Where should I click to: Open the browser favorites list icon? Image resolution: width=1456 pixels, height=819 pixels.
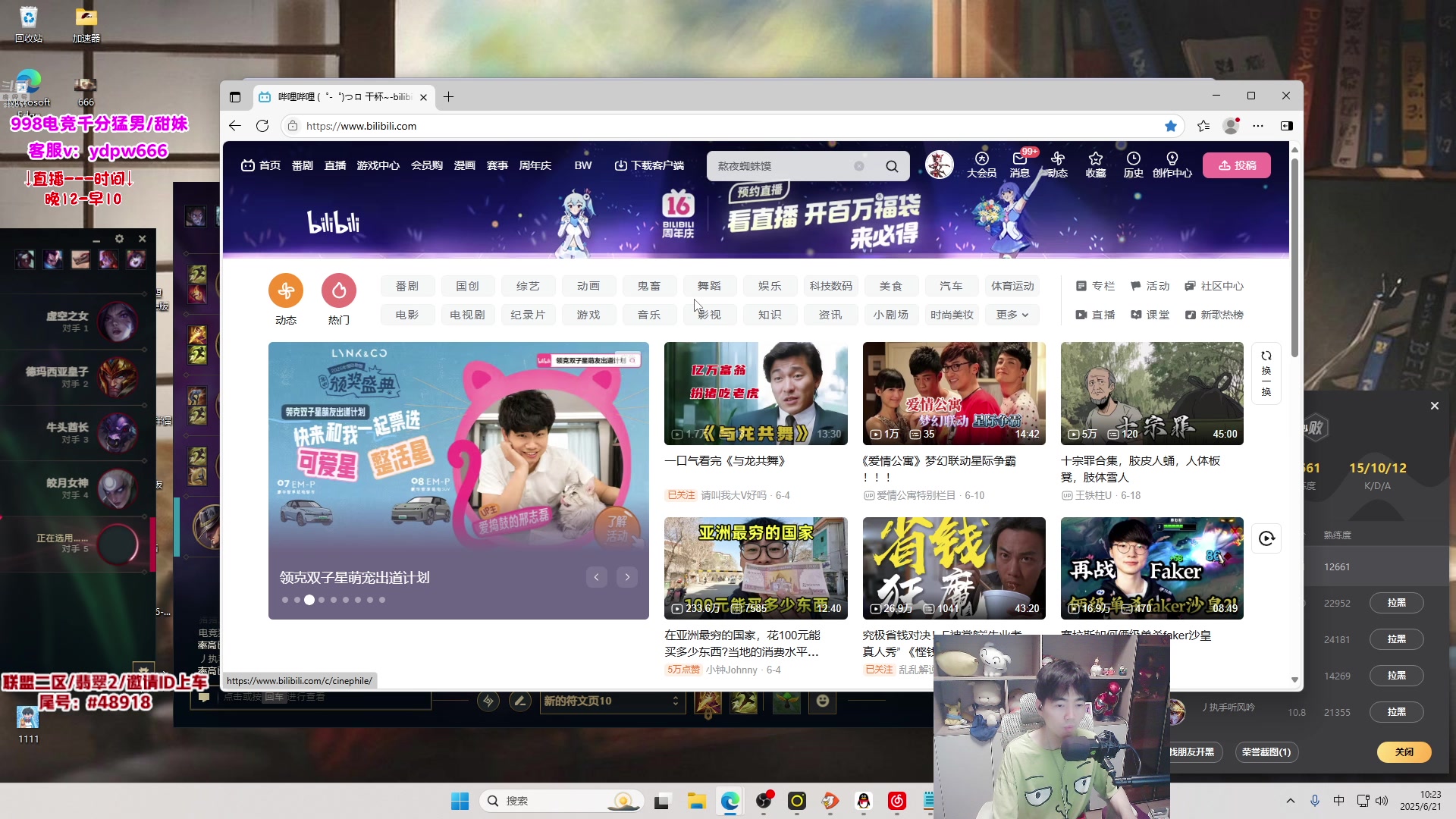coord(1203,126)
